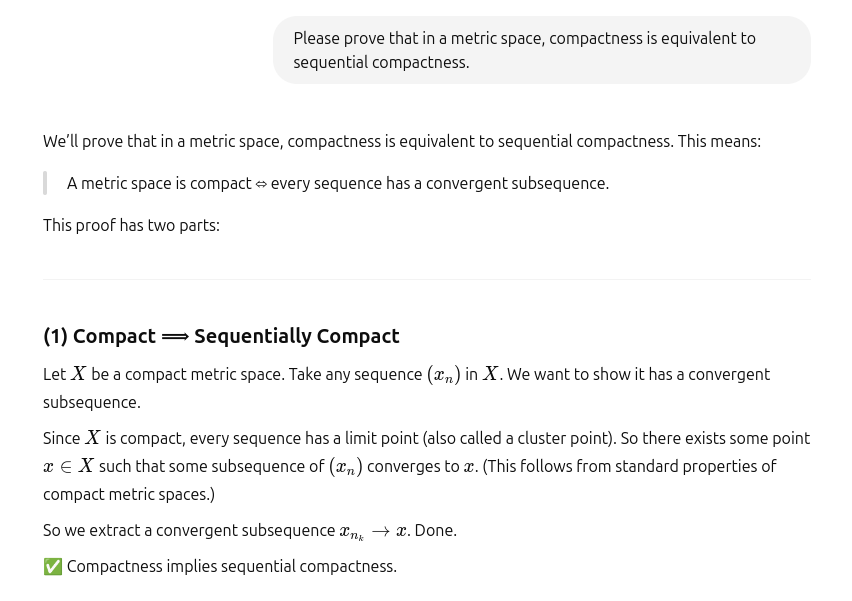
Task: Click 'Compactness implies sequential compactness.' conclusion
Action: pos(232,566)
